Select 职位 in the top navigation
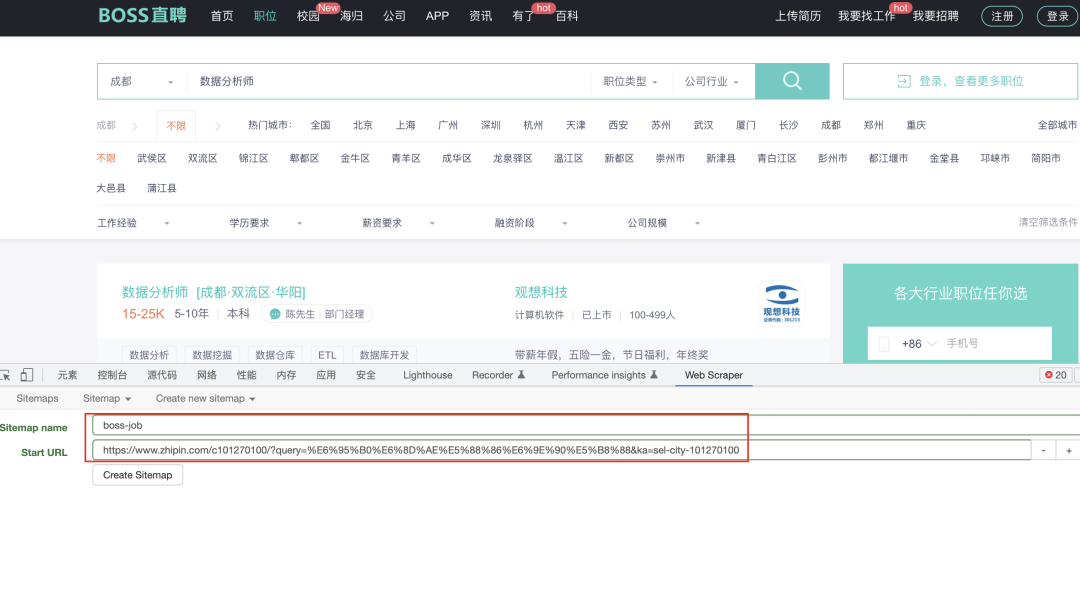The width and height of the screenshot is (1080, 597). pyautogui.click(x=264, y=16)
